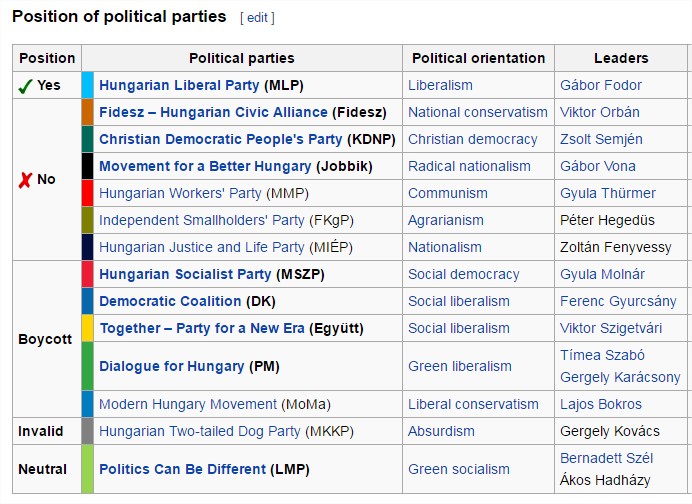The image size is (692, 504).
Task: Click the red X No icon
Action: click(x=25, y=179)
